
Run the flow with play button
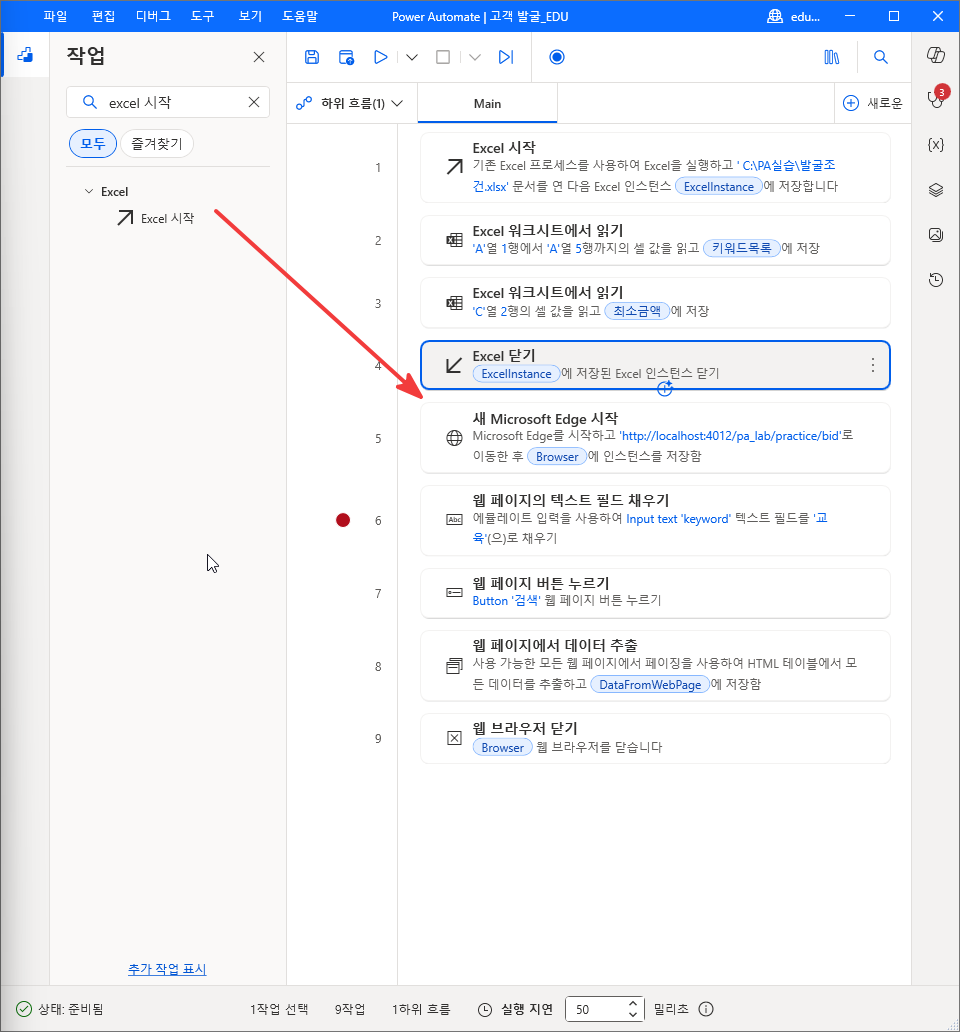(380, 57)
